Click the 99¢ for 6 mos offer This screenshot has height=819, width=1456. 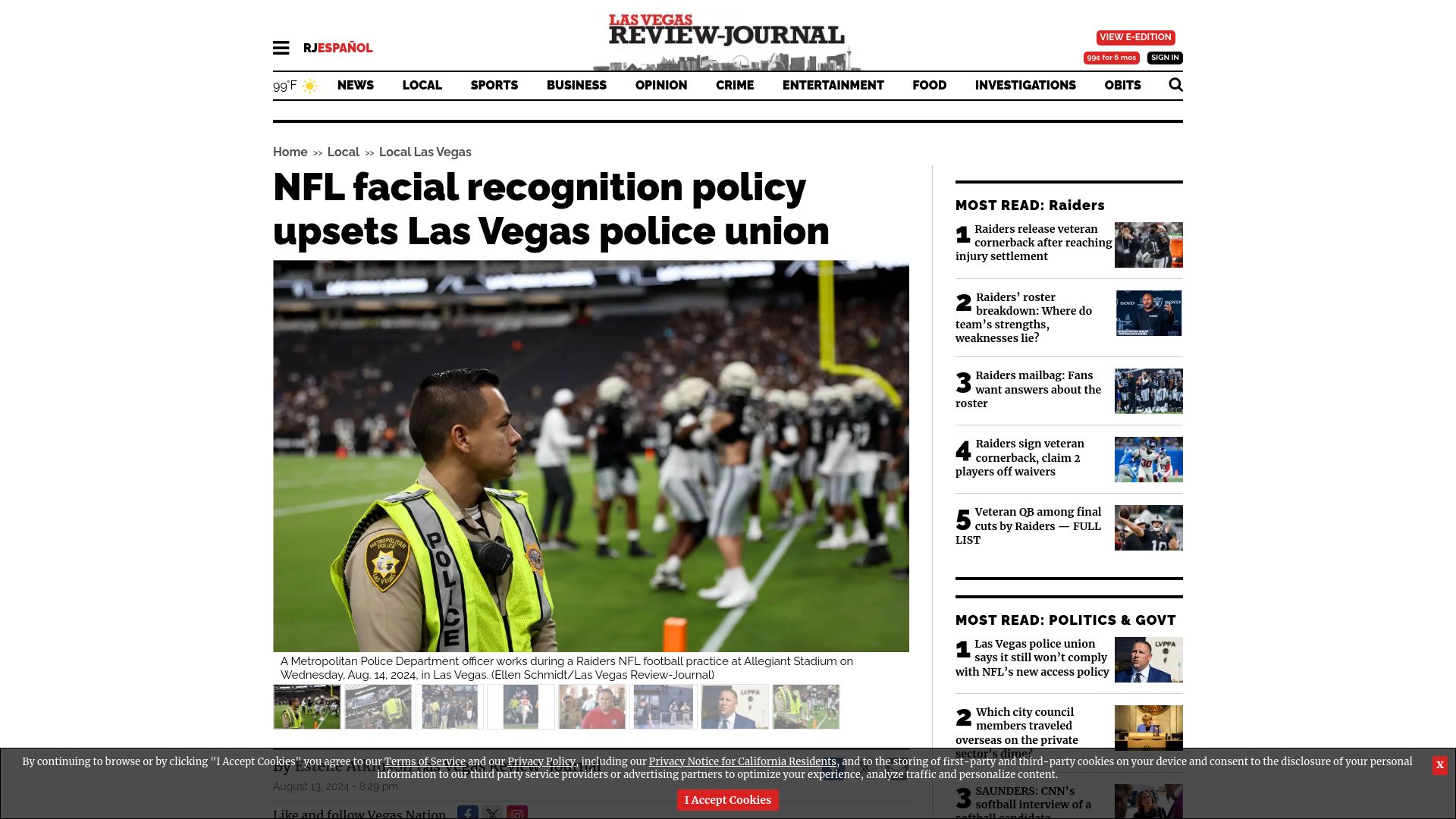coord(1111,58)
